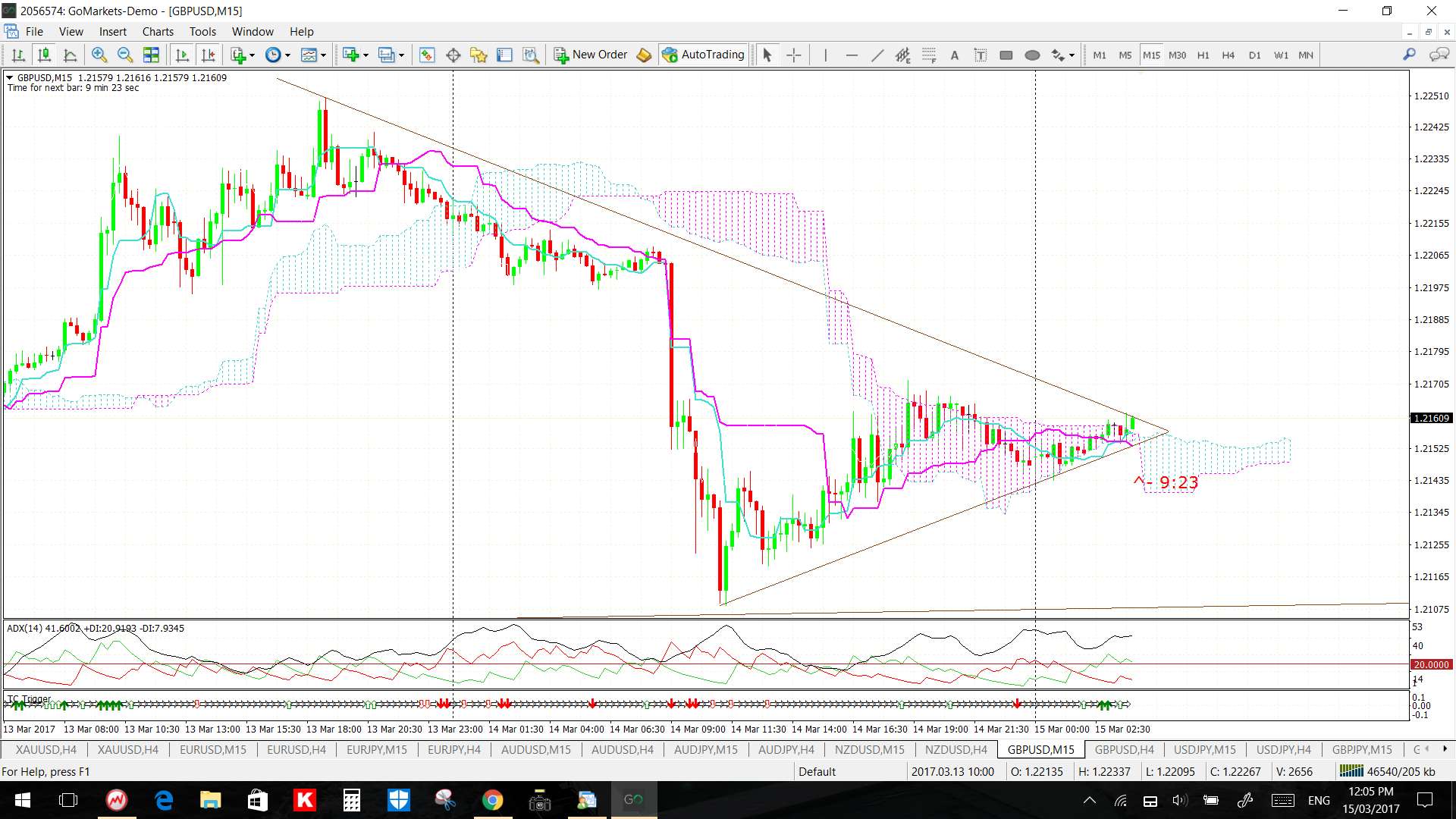Toggle chart auto scroll button

pos(182,55)
